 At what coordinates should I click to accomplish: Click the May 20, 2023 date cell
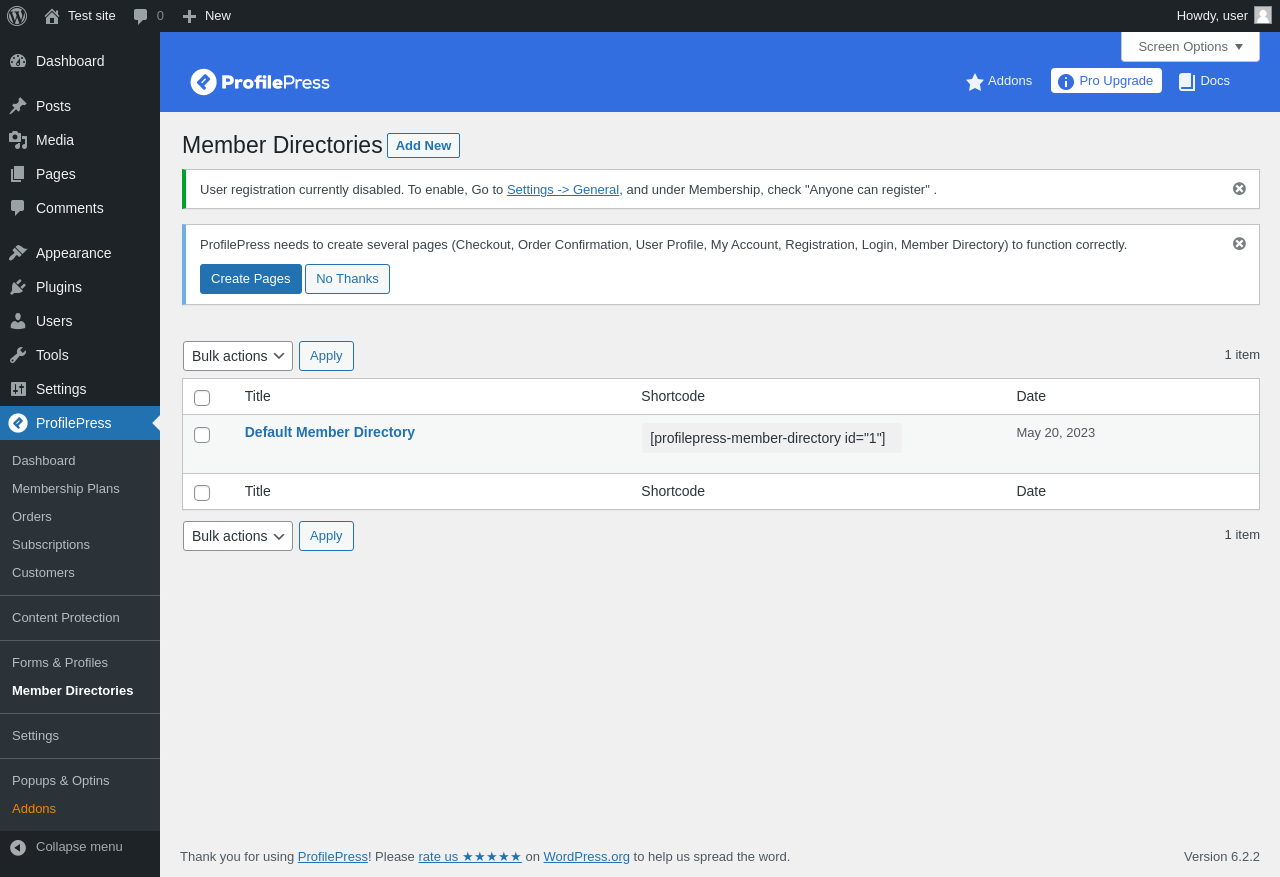1056,433
